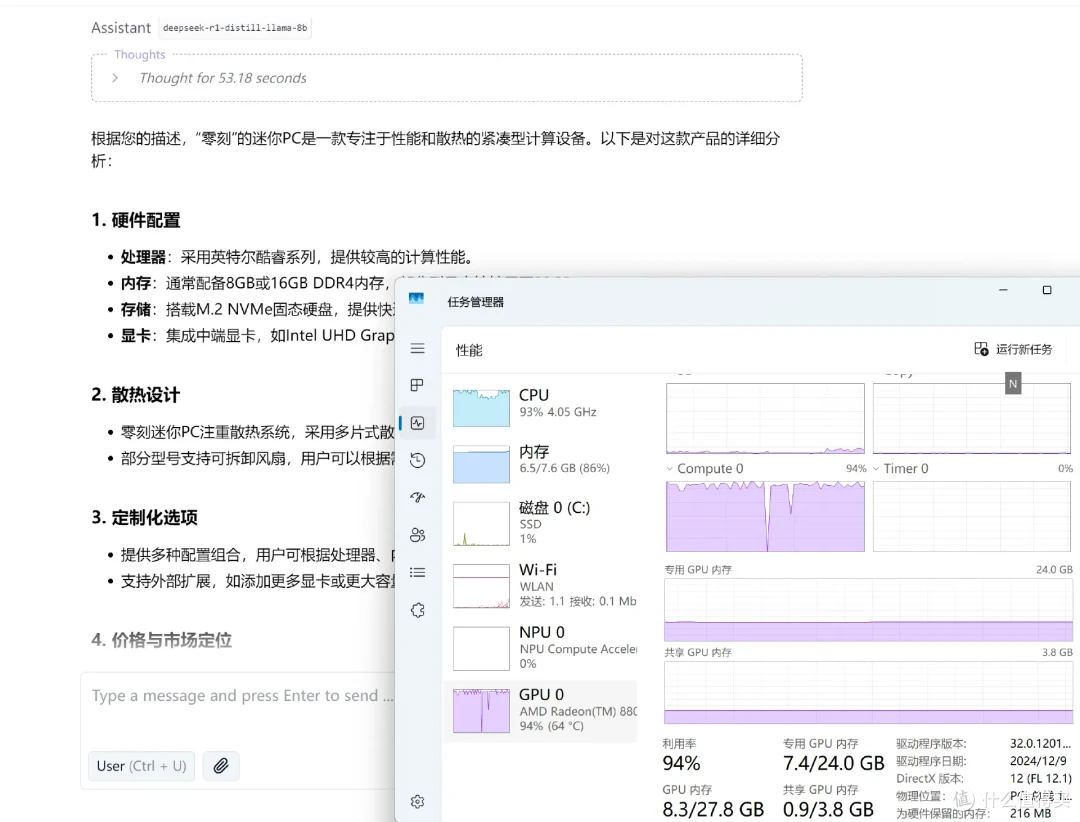Viewport: 1080px width, 822px height.
Task: Select the NPU 0 performance entry
Action: [541, 648]
